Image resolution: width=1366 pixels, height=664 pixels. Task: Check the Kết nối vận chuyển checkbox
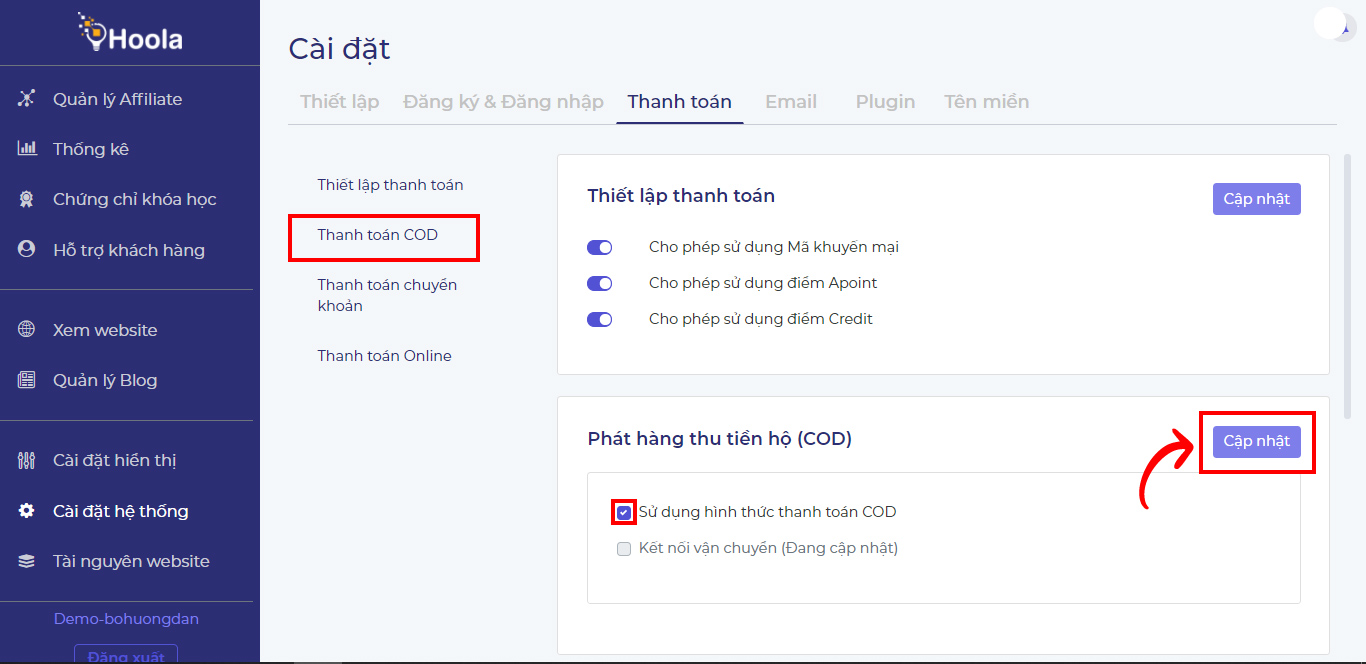(x=624, y=549)
